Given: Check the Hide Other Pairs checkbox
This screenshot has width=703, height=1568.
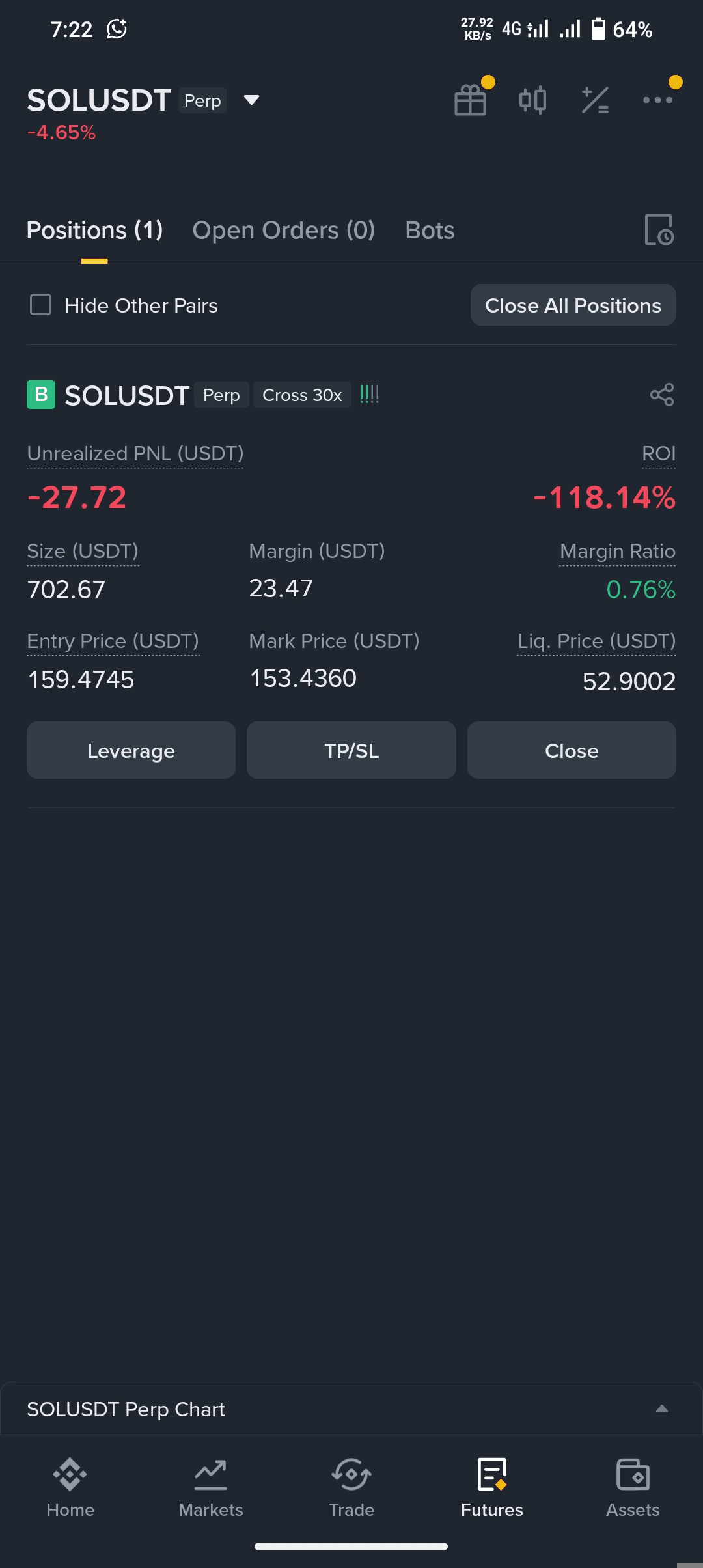Looking at the screenshot, I should 41,305.
